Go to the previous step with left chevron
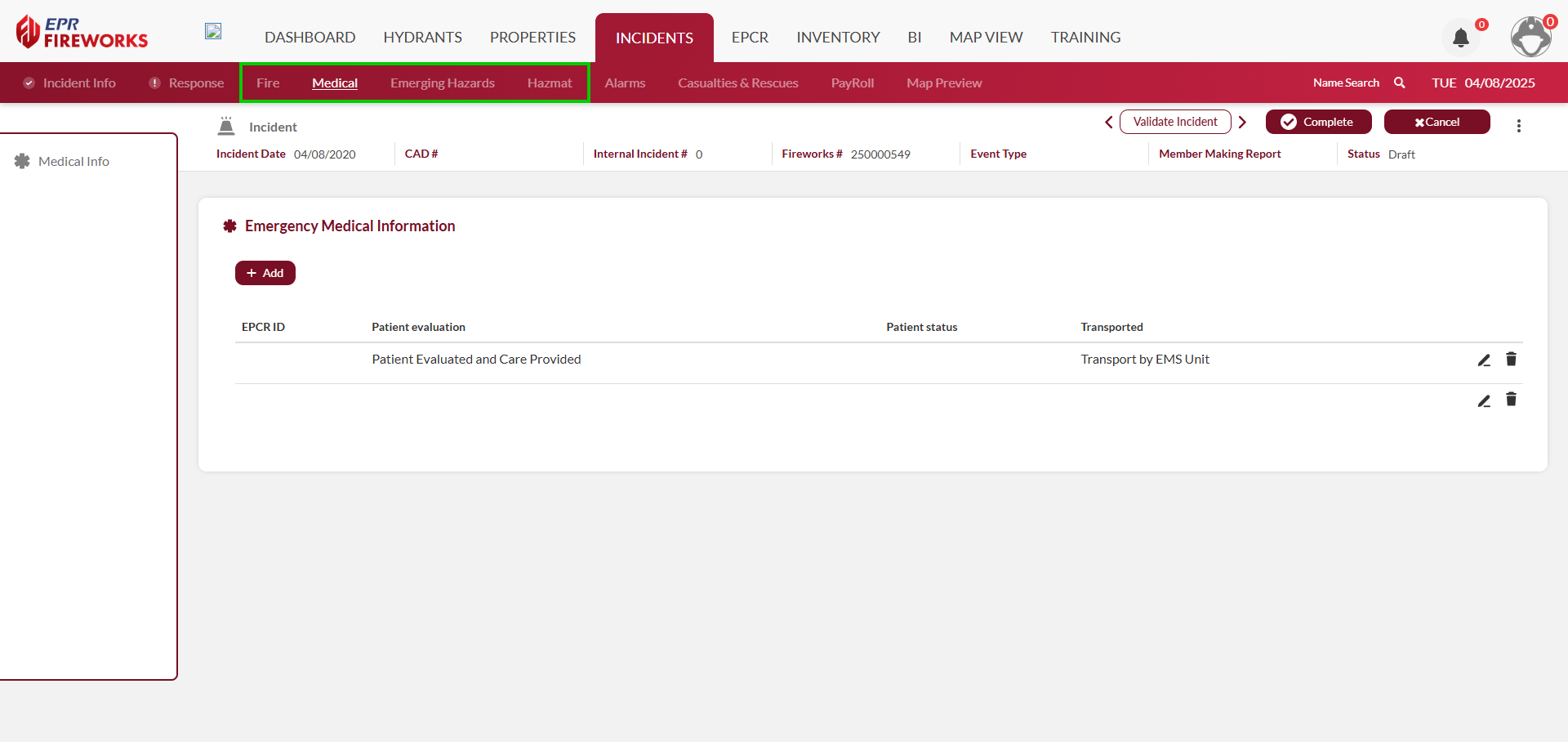Viewport: 1568px width, 742px height. 1108,122
